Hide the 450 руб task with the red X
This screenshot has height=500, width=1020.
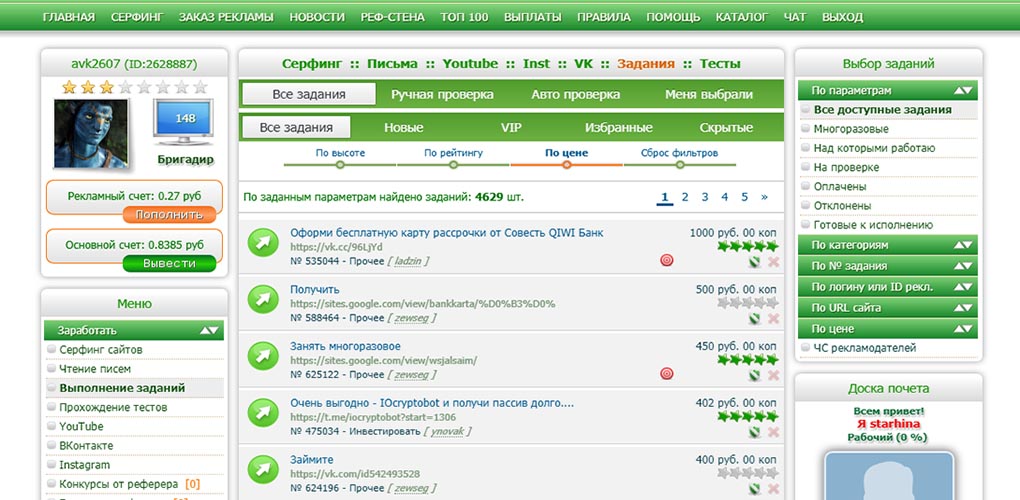(x=773, y=375)
